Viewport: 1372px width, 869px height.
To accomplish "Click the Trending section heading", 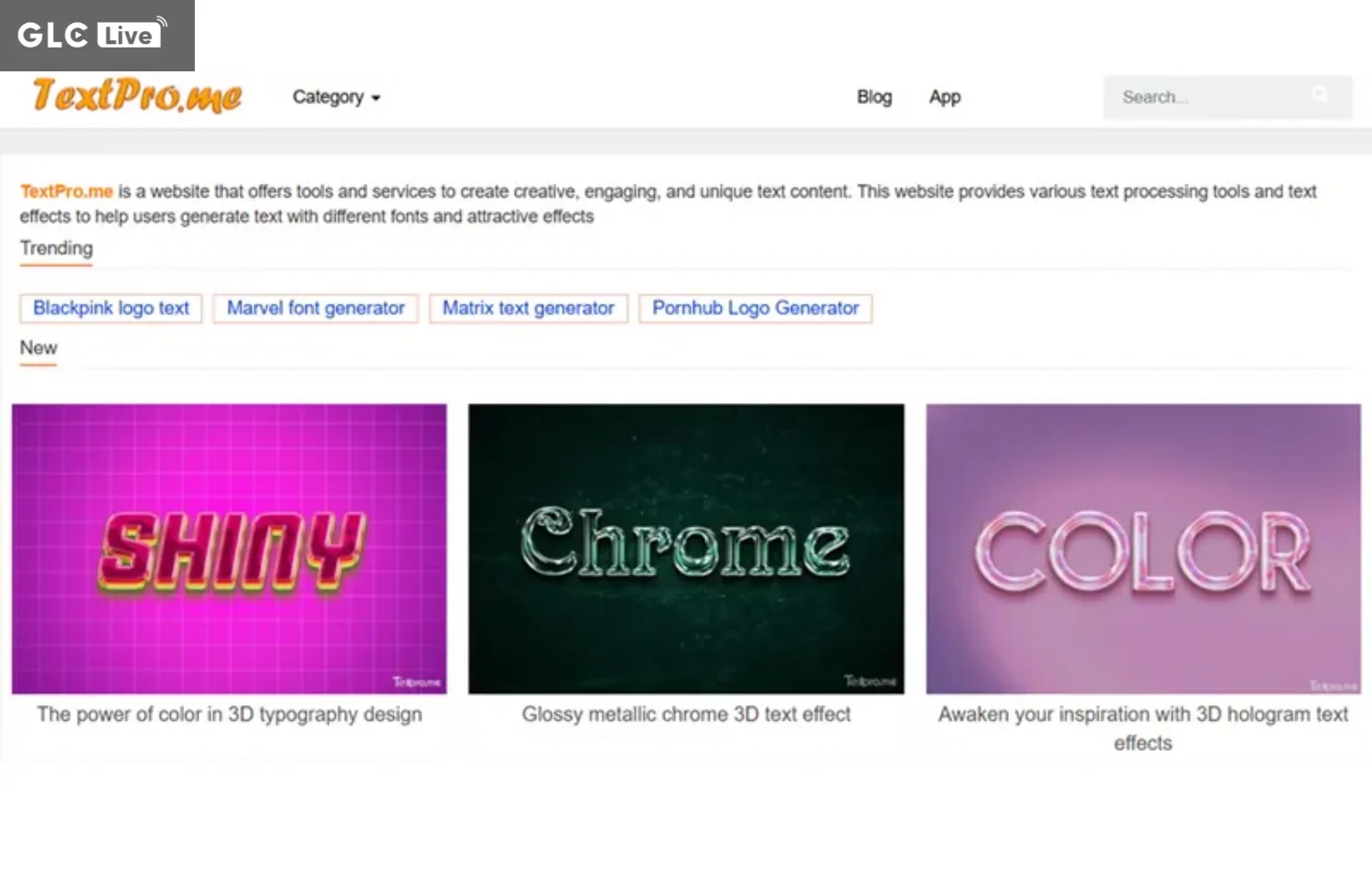I will pyautogui.click(x=57, y=249).
